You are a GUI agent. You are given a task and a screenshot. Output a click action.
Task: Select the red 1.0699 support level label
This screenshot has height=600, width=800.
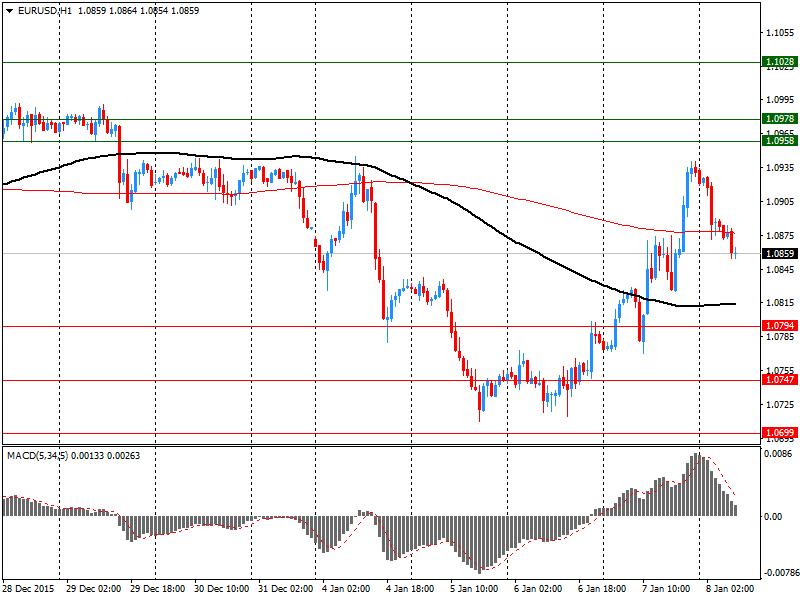[x=779, y=433]
